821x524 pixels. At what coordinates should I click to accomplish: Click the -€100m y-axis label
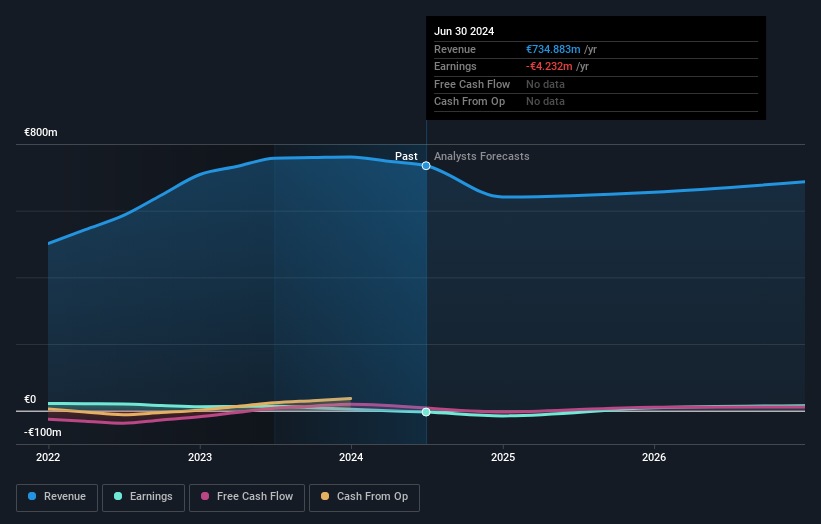[43, 432]
